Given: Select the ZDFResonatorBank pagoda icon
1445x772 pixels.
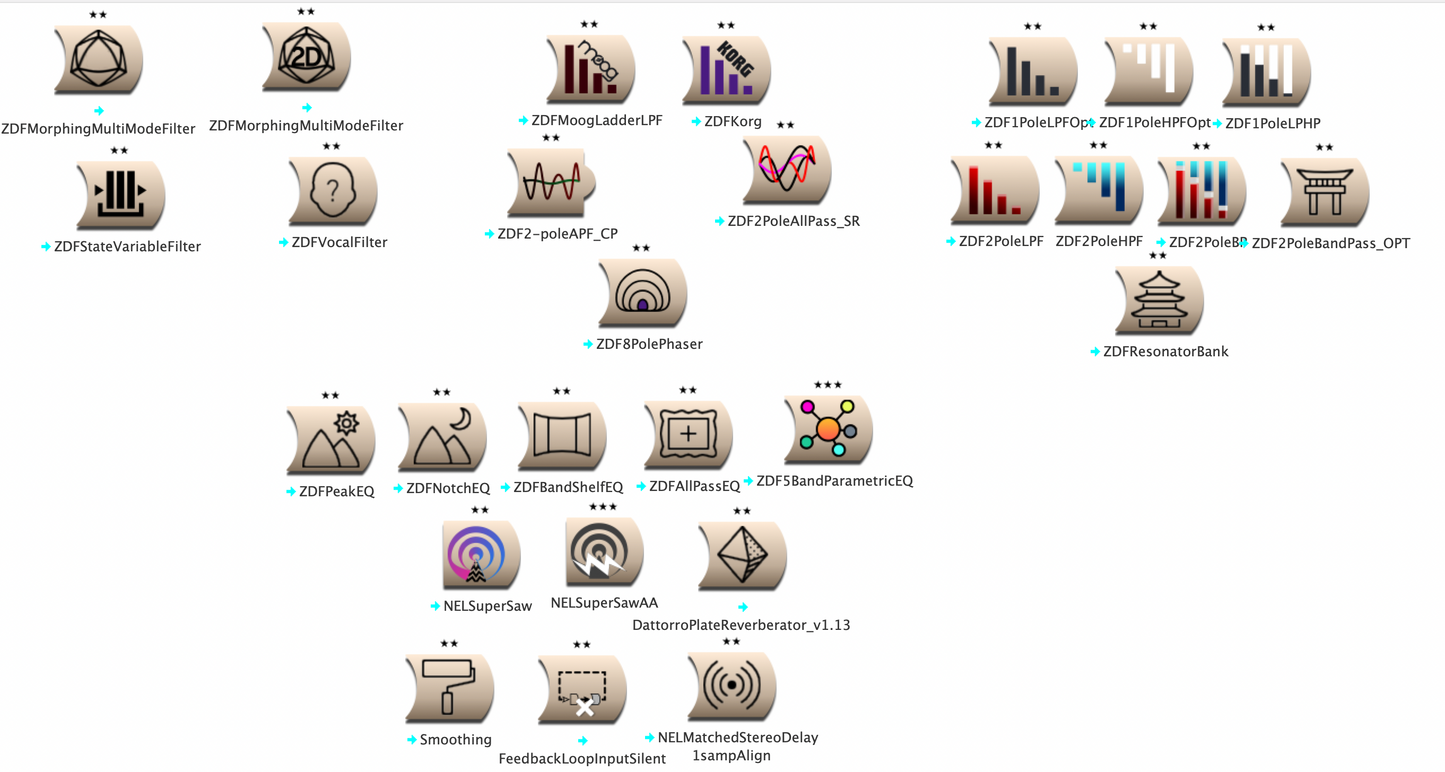Looking at the screenshot, I should (x=1158, y=301).
